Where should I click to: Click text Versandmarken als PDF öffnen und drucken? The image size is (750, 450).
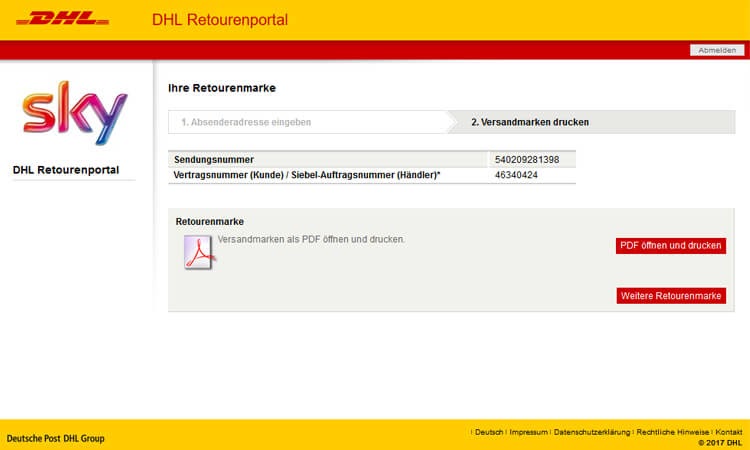pyautogui.click(x=311, y=239)
